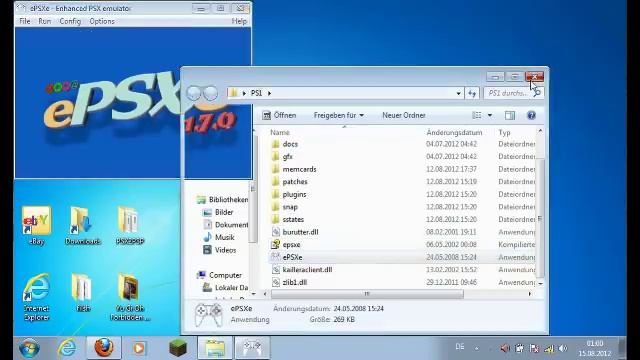The width and height of the screenshot is (640, 360).
Task: Open view options dropdown arrow in Explorer
Action: (x=490, y=116)
